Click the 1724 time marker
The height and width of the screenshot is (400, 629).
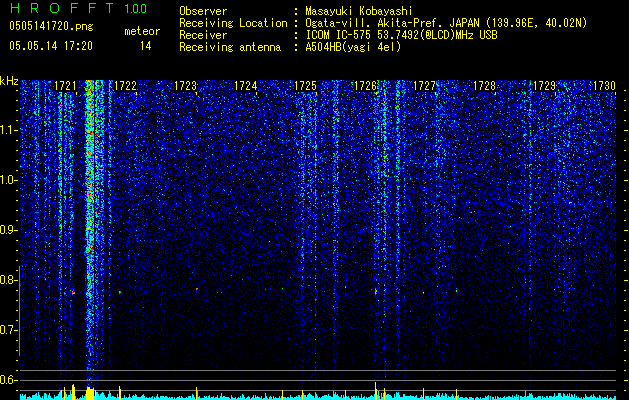click(246, 85)
